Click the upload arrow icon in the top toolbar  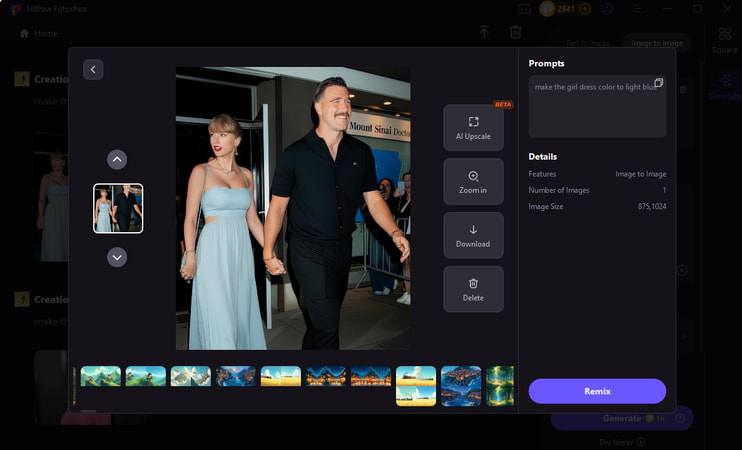(484, 32)
